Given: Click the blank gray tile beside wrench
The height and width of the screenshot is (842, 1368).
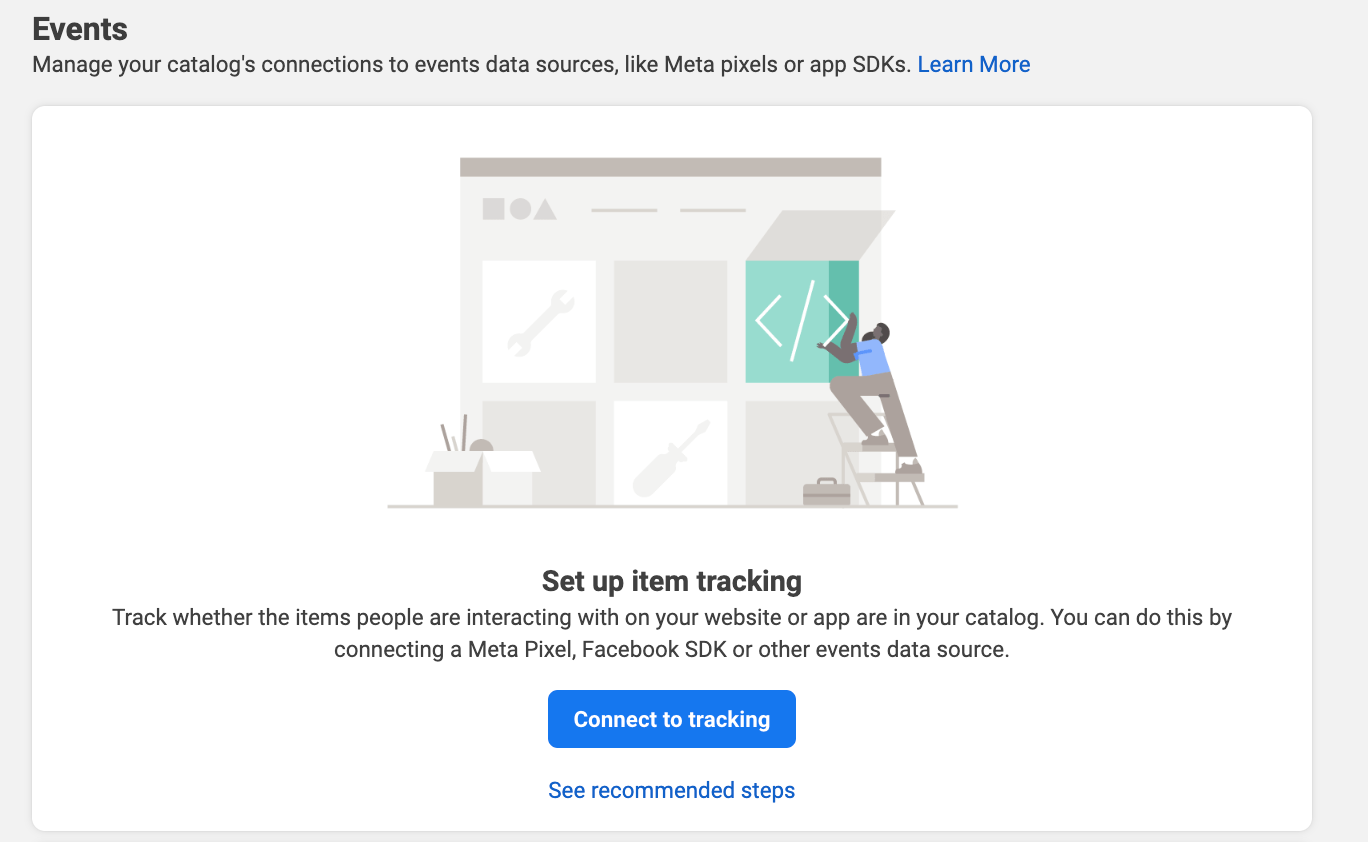Looking at the screenshot, I should (x=670, y=322).
